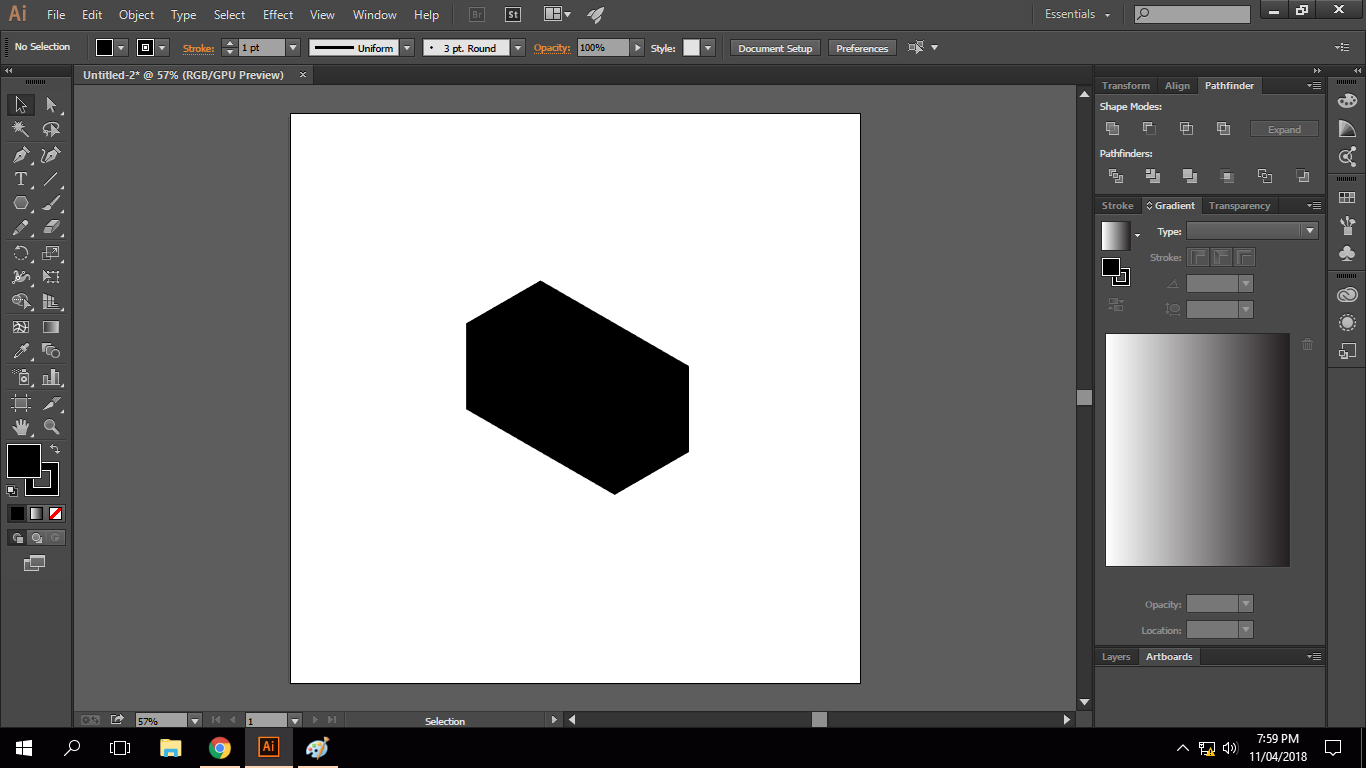This screenshot has width=1366, height=768.
Task: Open the 3 pt. Round brush dropdown
Action: coord(517,48)
